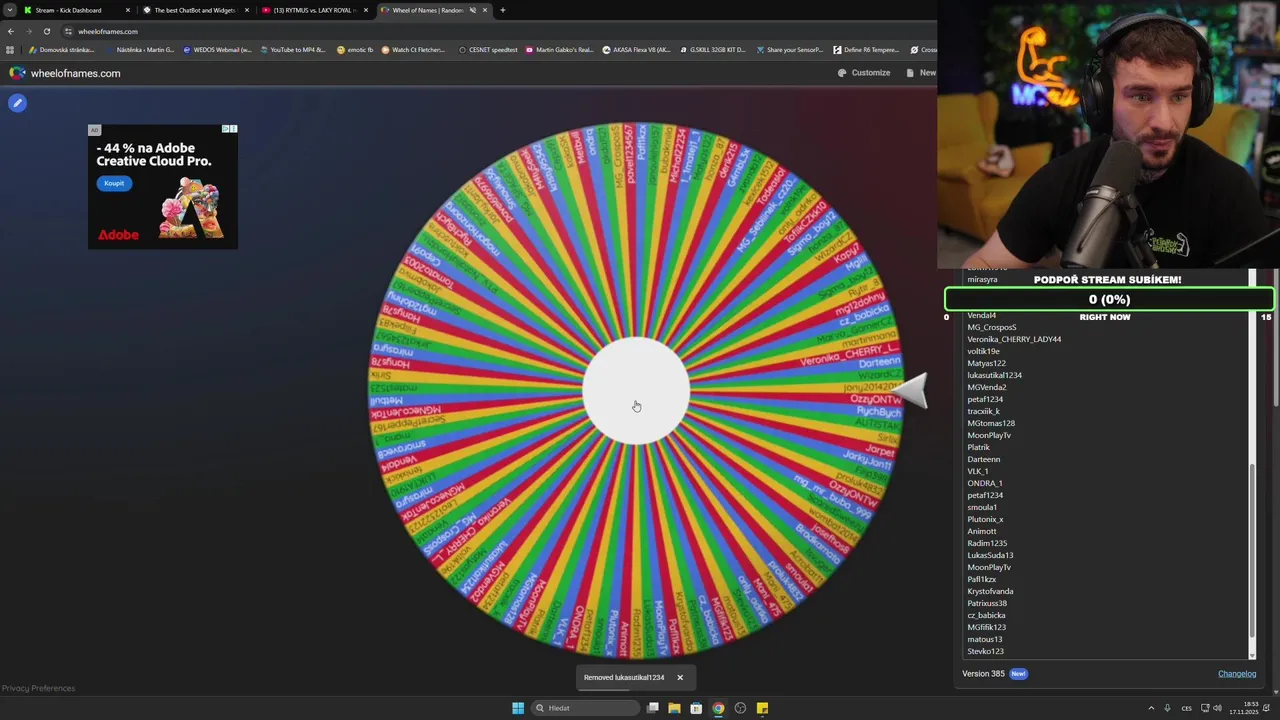Open the YouTube to MP4 bookmark
The height and width of the screenshot is (720, 1280).
tap(292, 50)
